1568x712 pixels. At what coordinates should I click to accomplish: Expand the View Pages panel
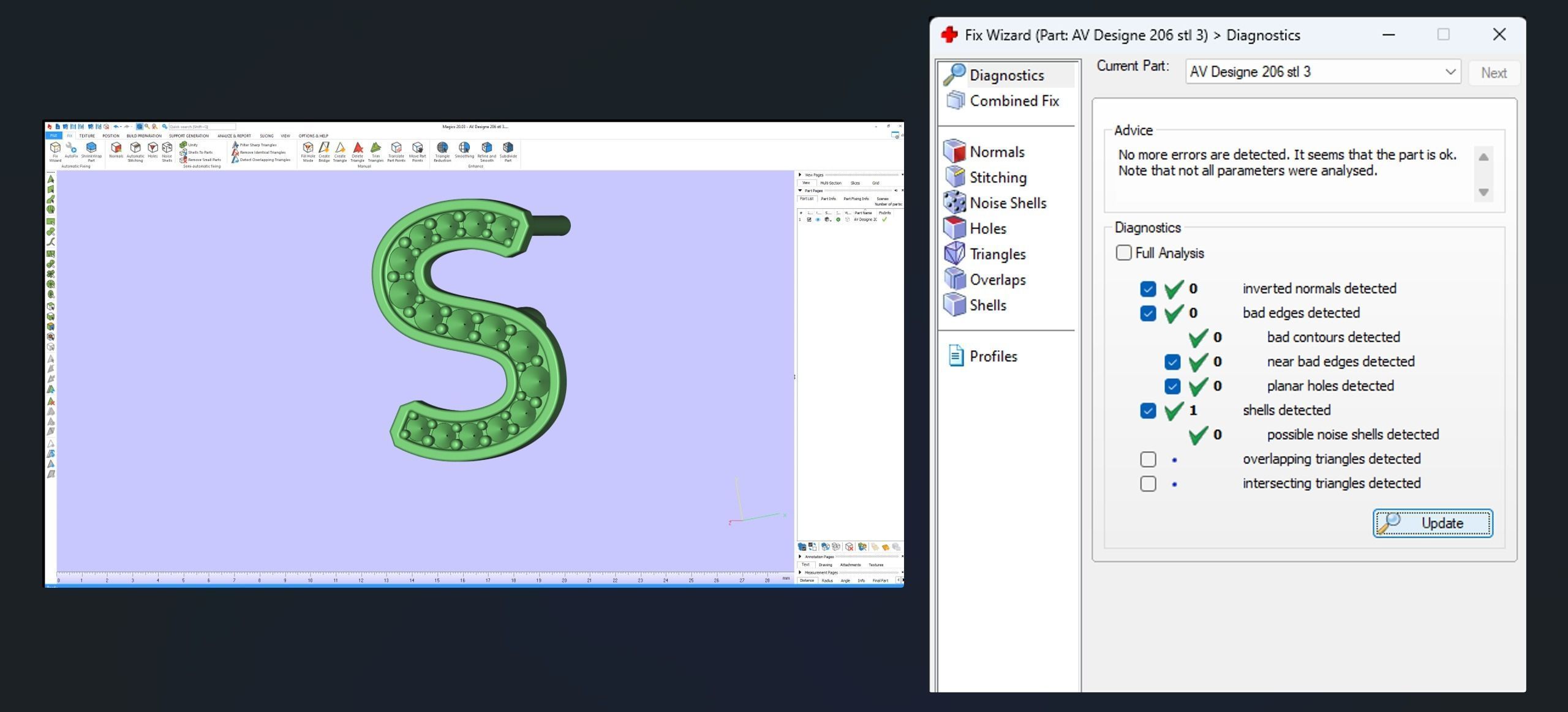800,175
